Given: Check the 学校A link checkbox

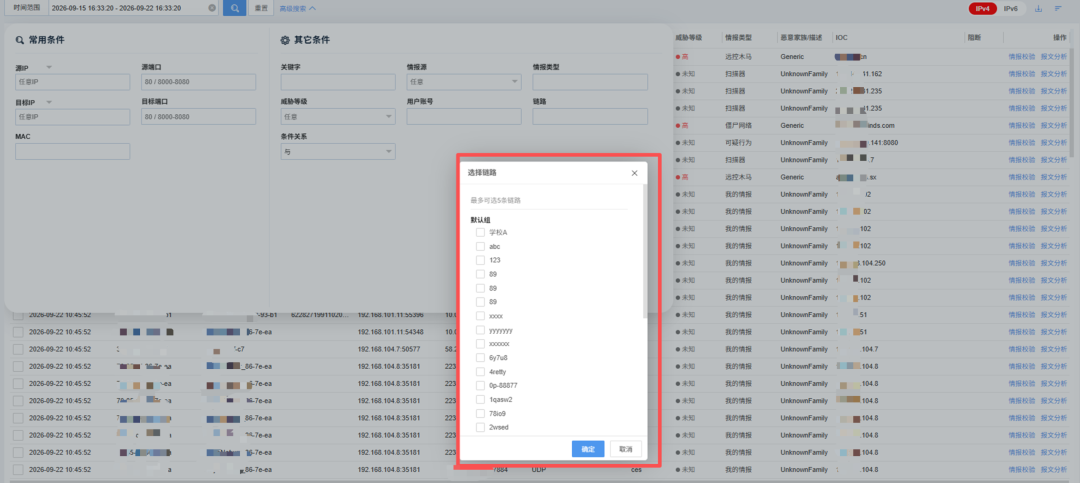Looking at the screenshot, I should click(480, 232).
